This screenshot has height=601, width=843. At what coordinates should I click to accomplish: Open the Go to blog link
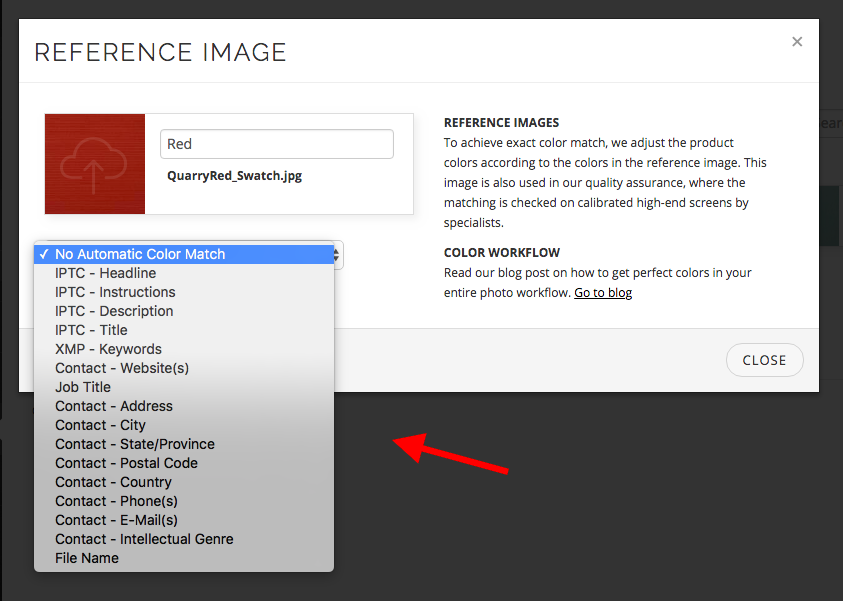pos(602,292)
